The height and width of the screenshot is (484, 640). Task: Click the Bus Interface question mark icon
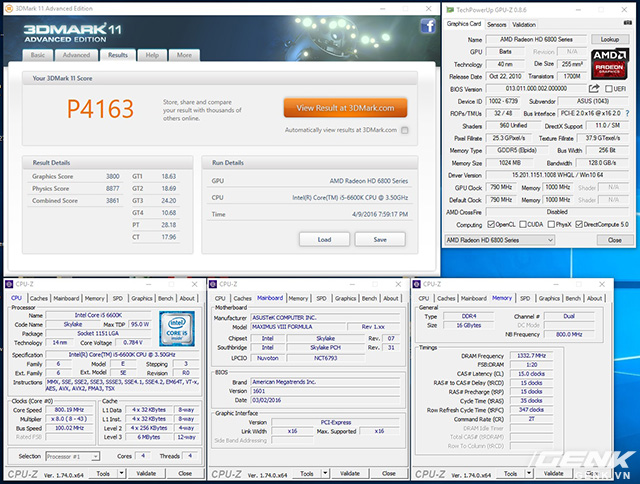627,114
